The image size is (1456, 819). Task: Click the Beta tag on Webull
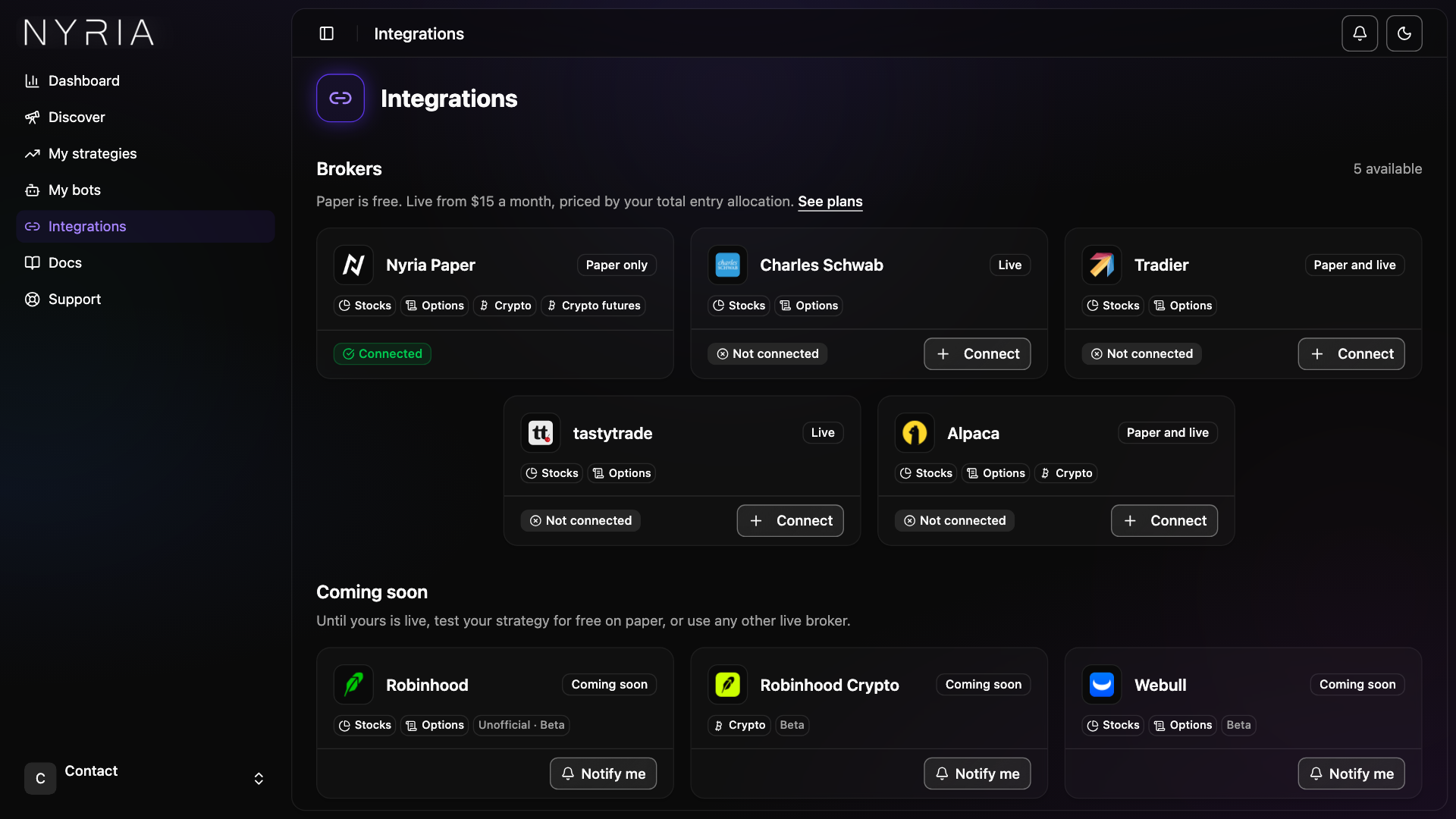coord(1238,725)
